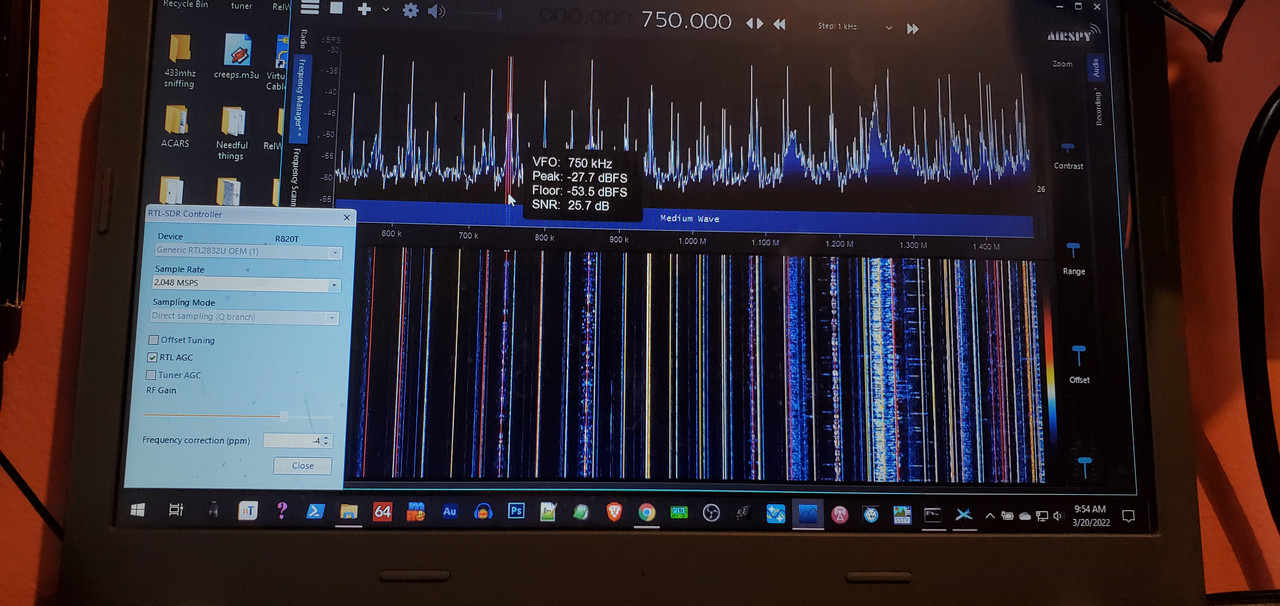Open the Step: 1 kHz dropdown
Image resolution: width=1280 pixels, height=606 pixels.
coord(855,27)
